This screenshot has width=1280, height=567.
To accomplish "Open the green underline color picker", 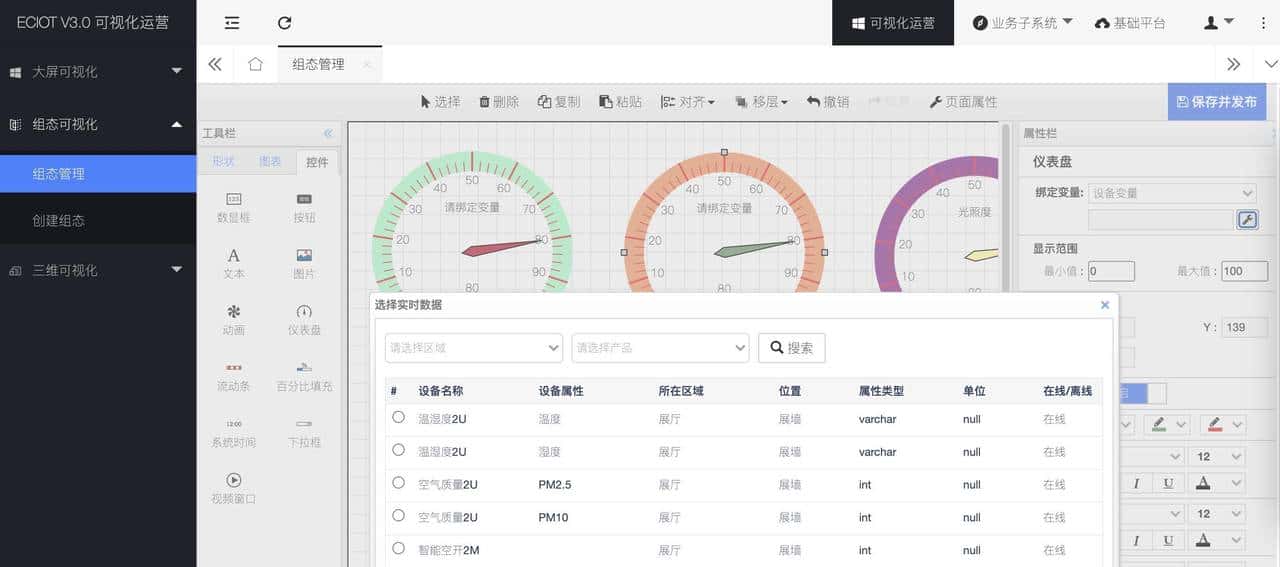I will tap(1166, 425).
